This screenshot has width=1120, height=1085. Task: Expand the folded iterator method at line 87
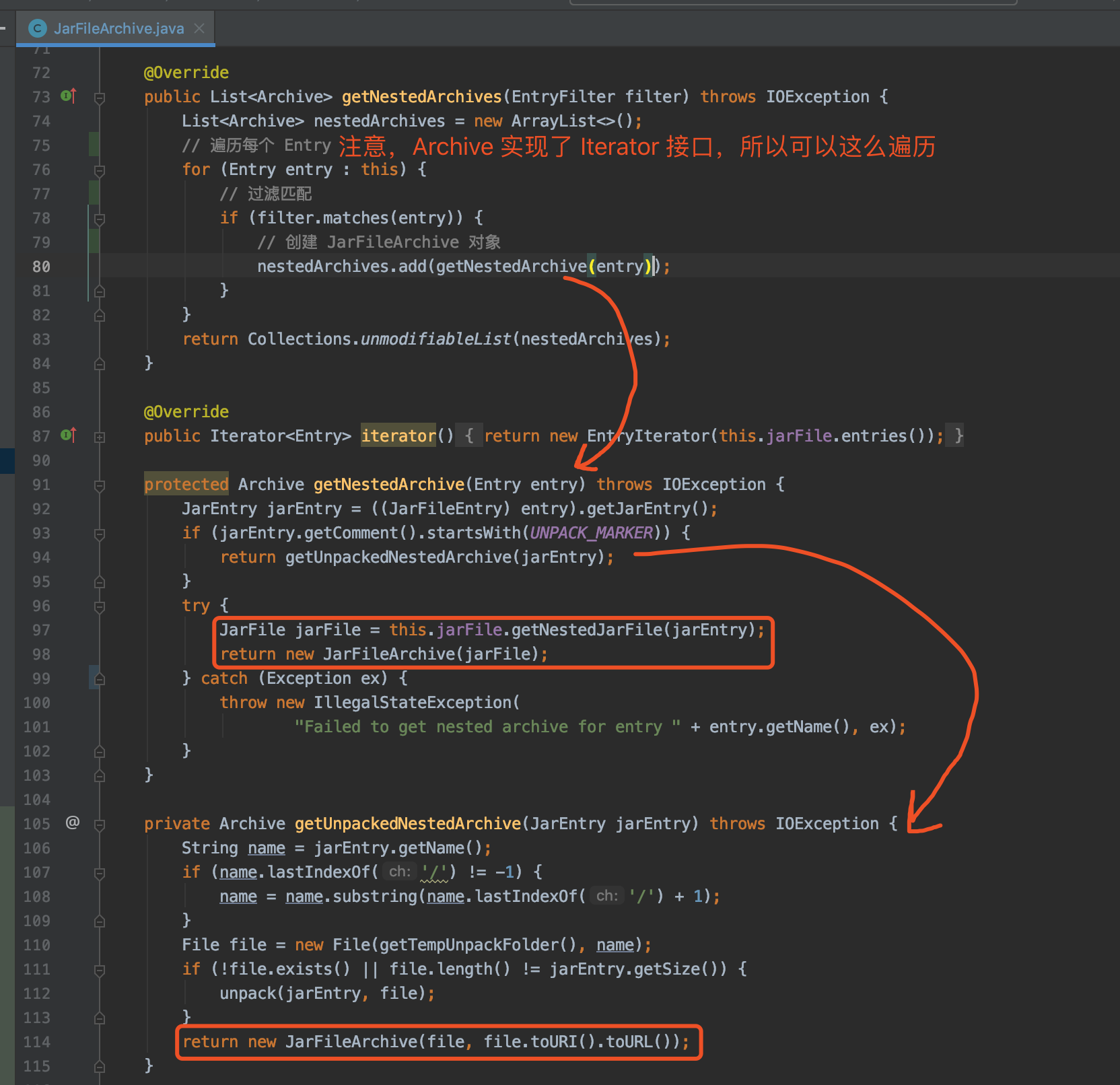100,437
